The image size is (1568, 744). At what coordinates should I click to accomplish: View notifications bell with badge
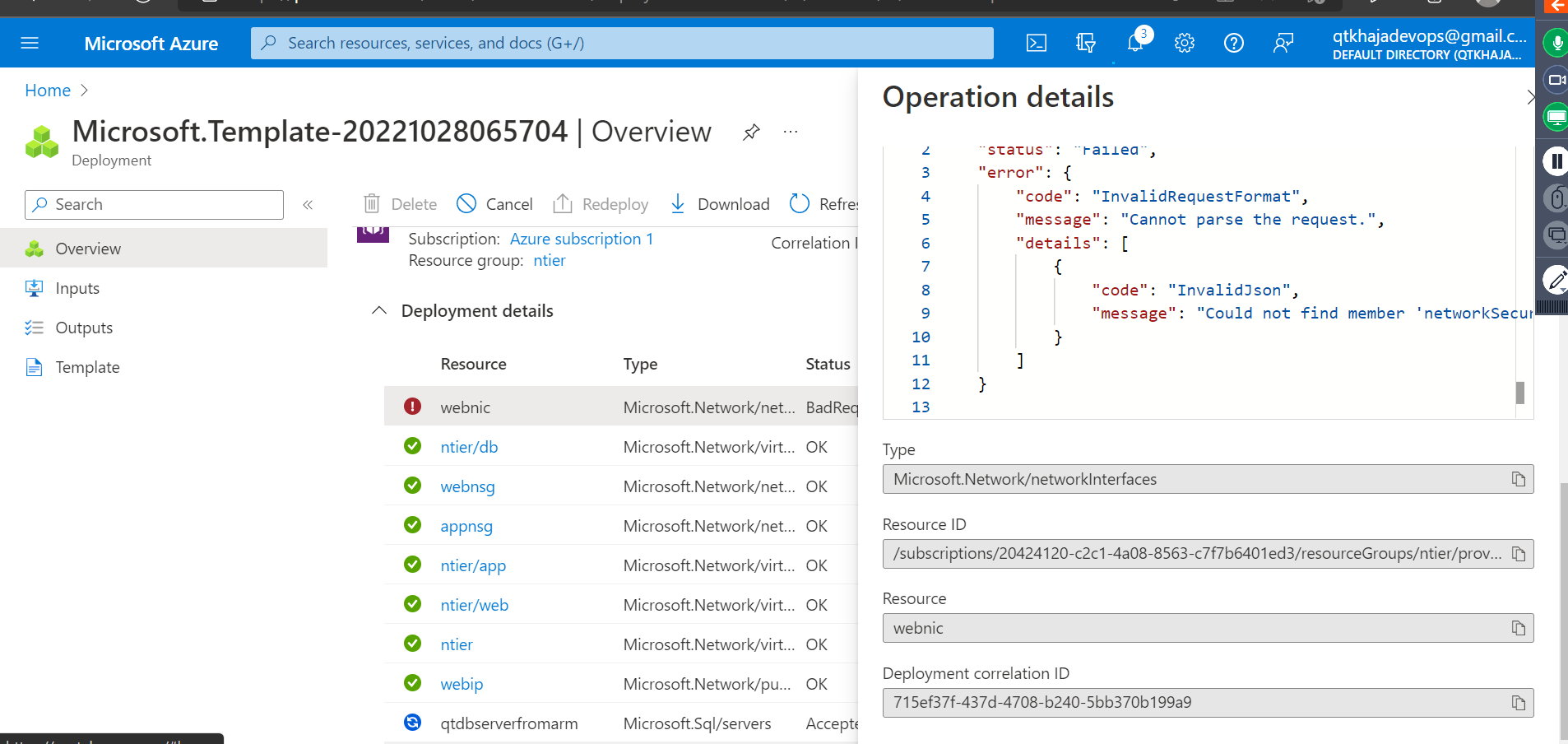click(1136, 41)
